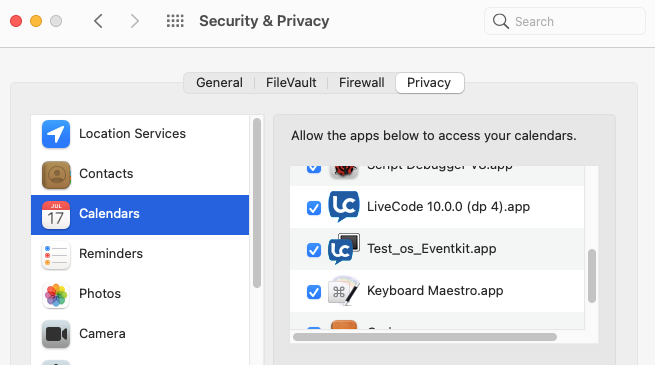
Task: Open the FileVault tab
Action: point(291,83)
